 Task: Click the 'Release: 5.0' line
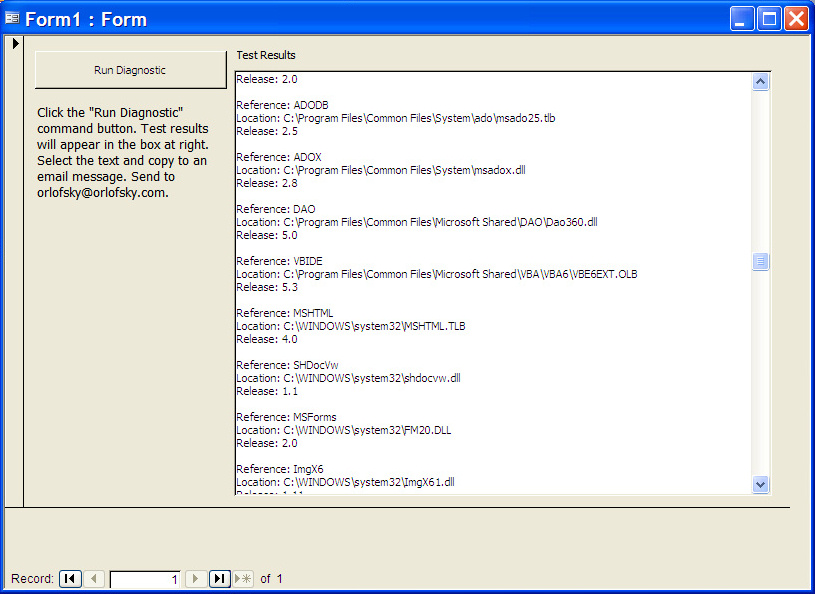[x=267, y=235]
